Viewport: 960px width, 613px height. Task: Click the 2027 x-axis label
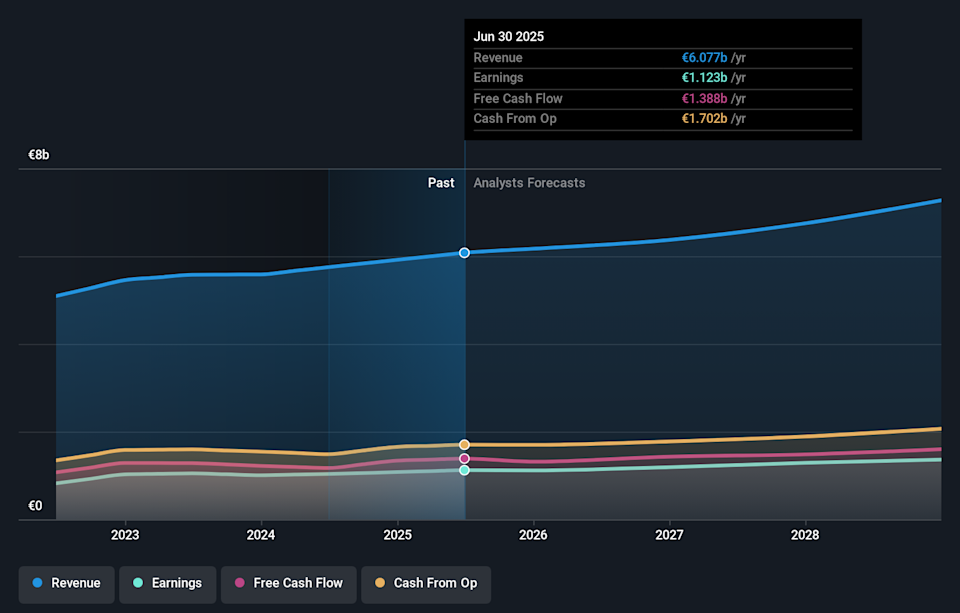pos(669,535)
